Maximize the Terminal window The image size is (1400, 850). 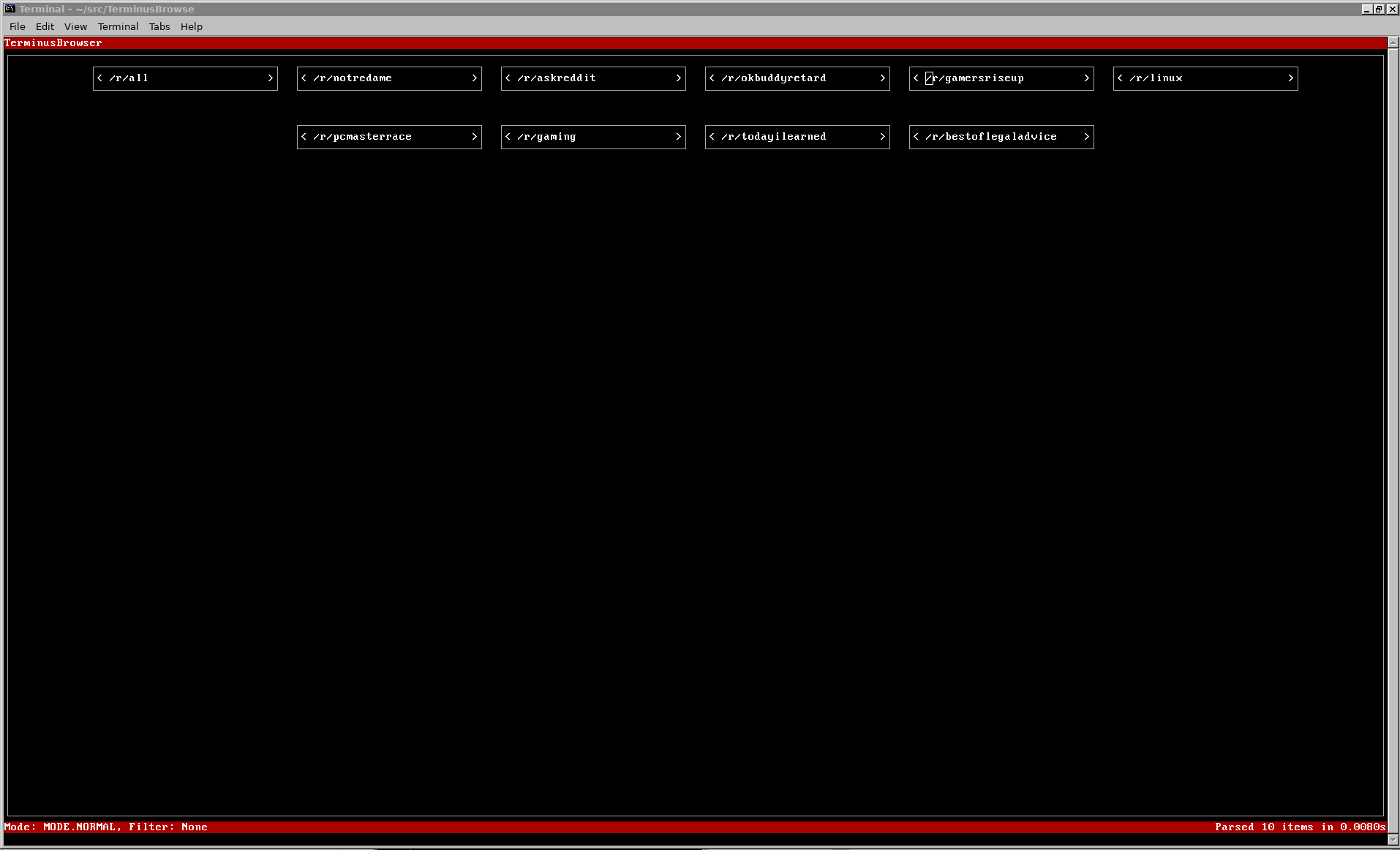tap(1379, 9)
